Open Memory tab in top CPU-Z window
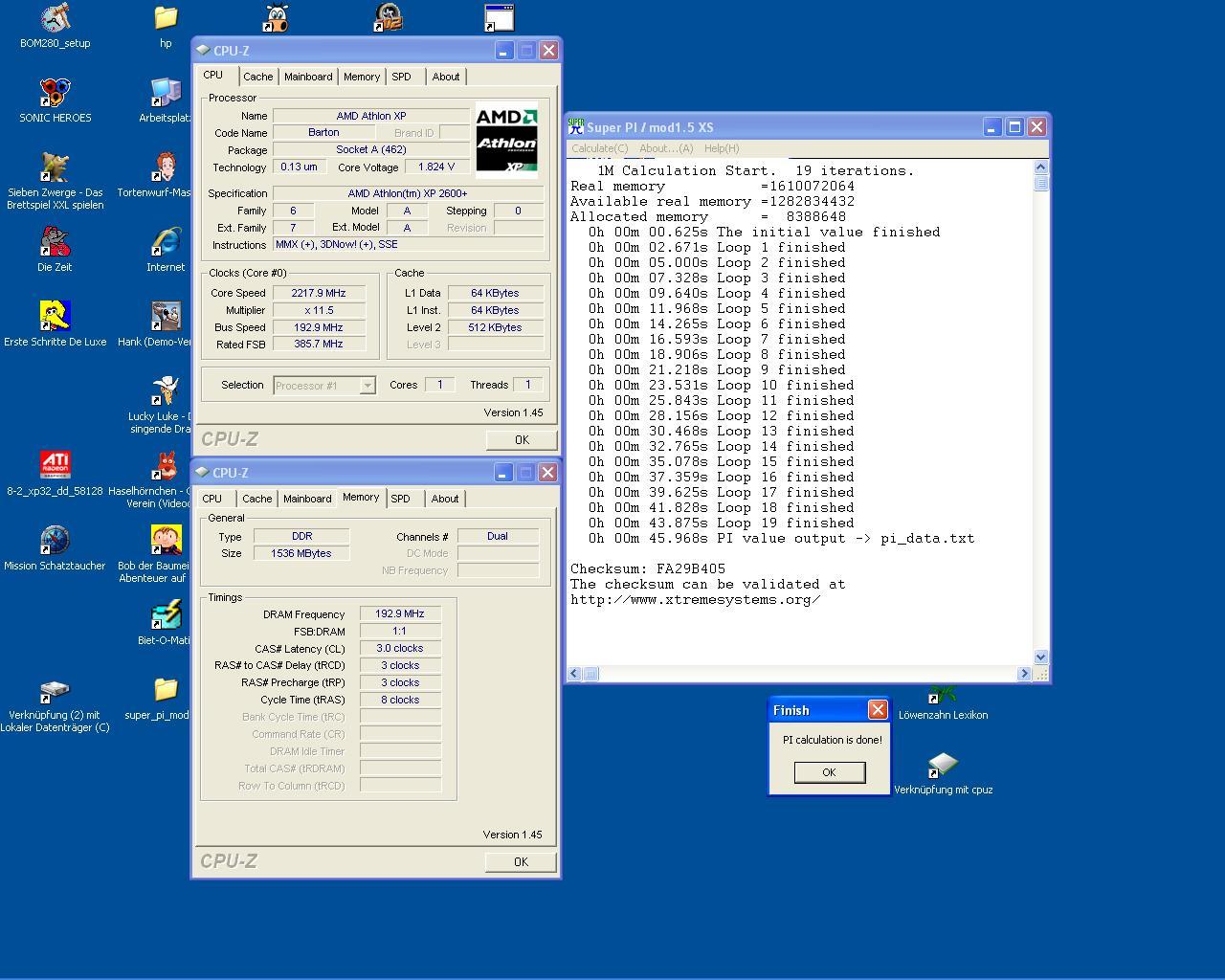Screen dimensions: 1225x980 (362, 77)
